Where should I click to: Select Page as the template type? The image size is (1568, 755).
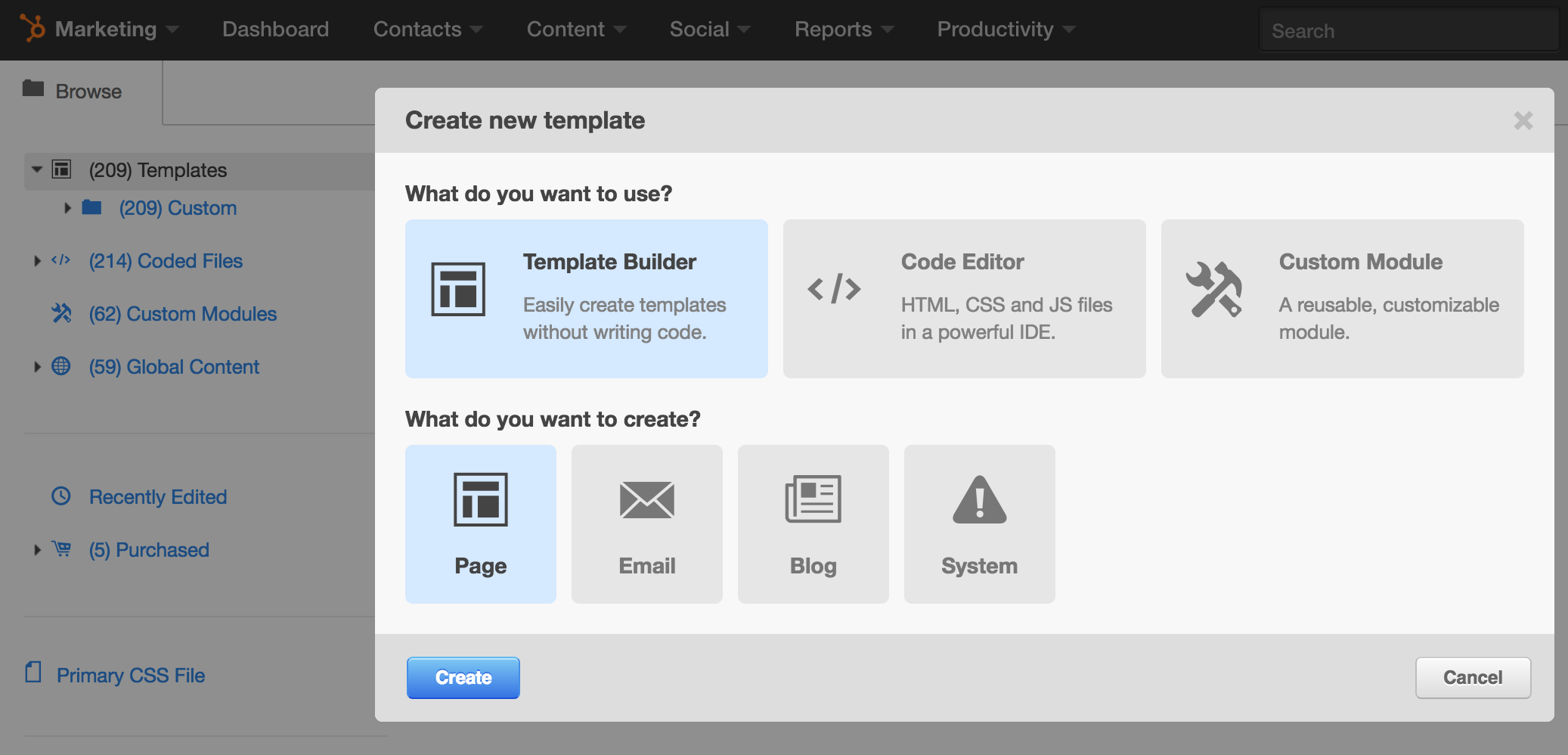(481, 524)
